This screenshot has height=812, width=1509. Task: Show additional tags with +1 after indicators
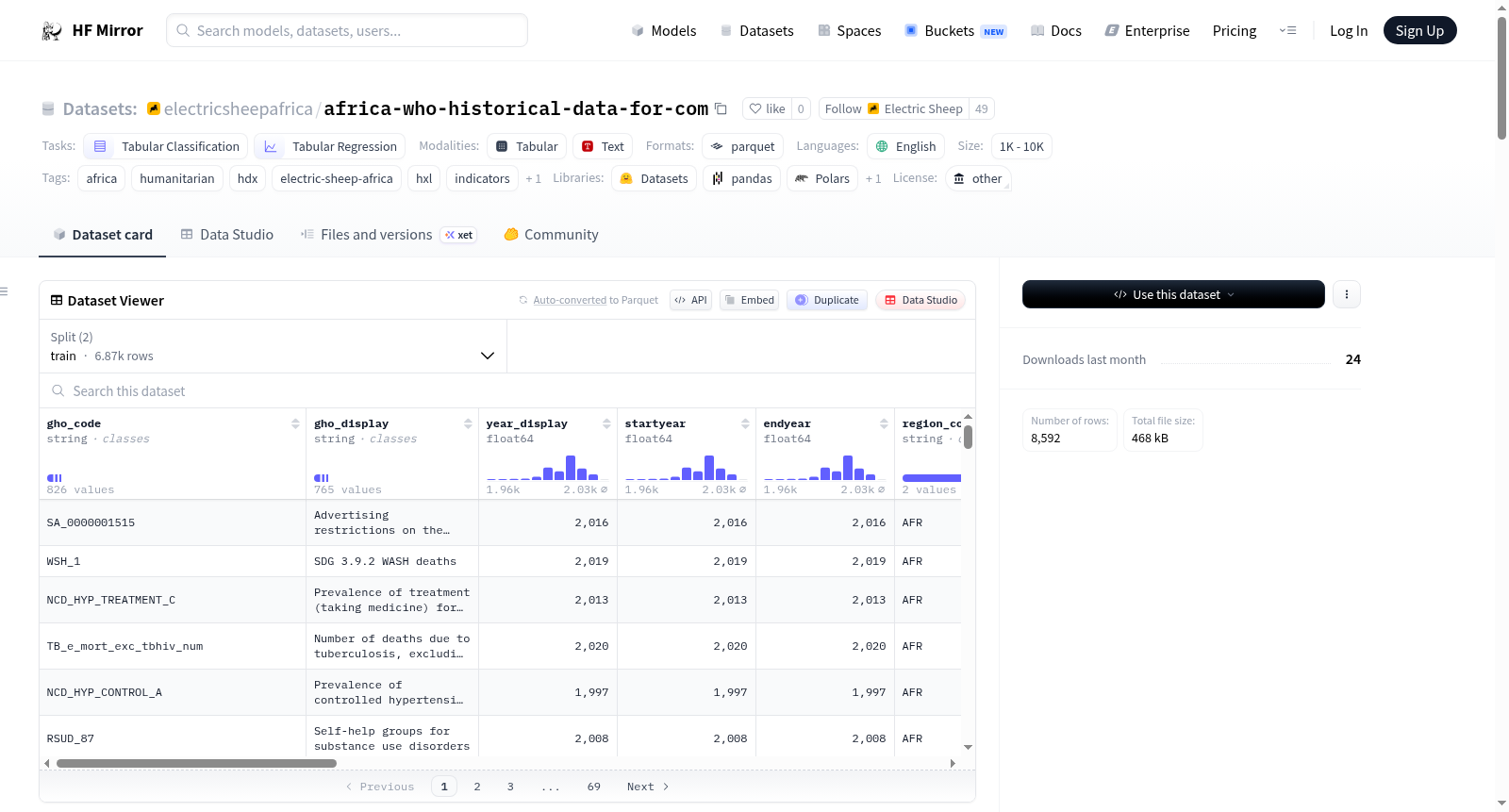coord(533,178)
